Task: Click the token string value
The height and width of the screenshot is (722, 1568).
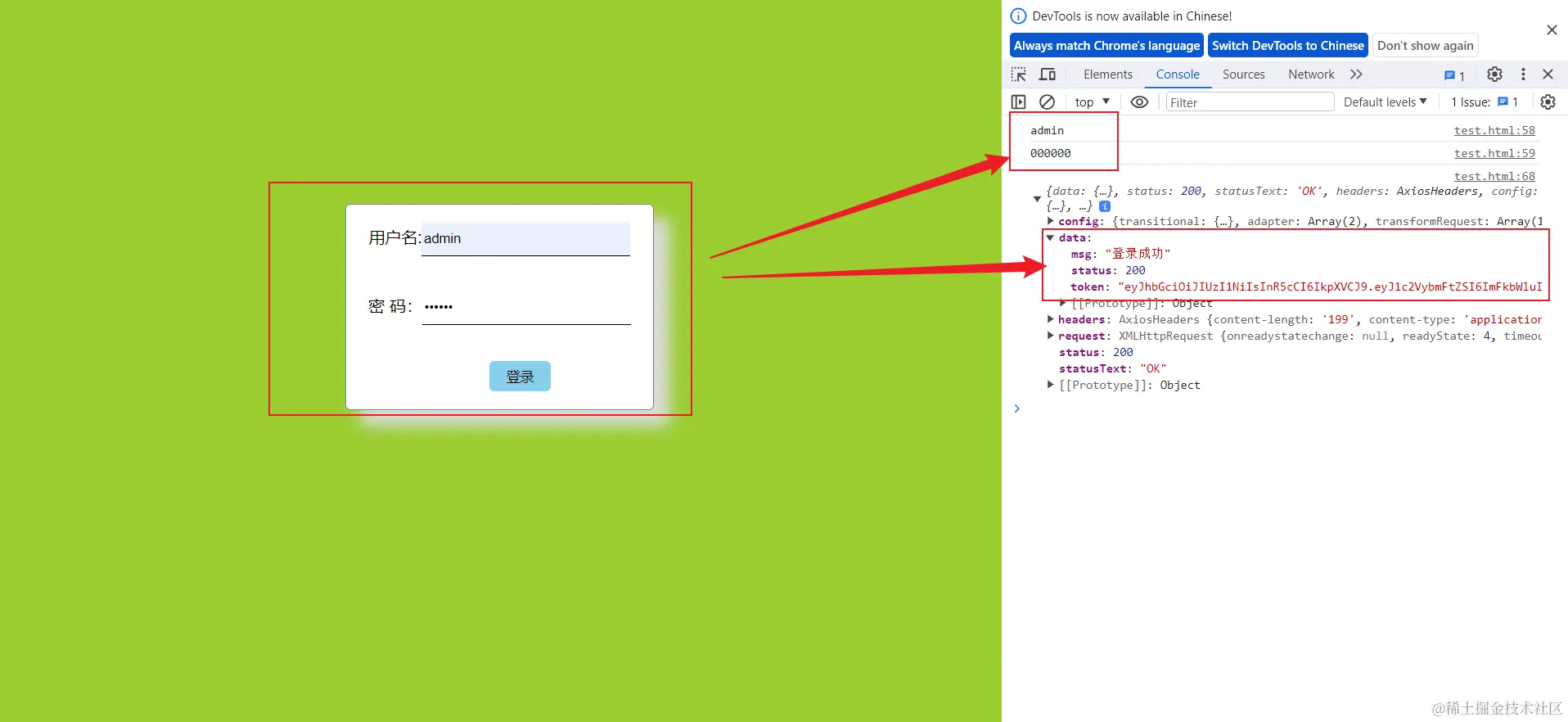Action: tap(1330, 287)
